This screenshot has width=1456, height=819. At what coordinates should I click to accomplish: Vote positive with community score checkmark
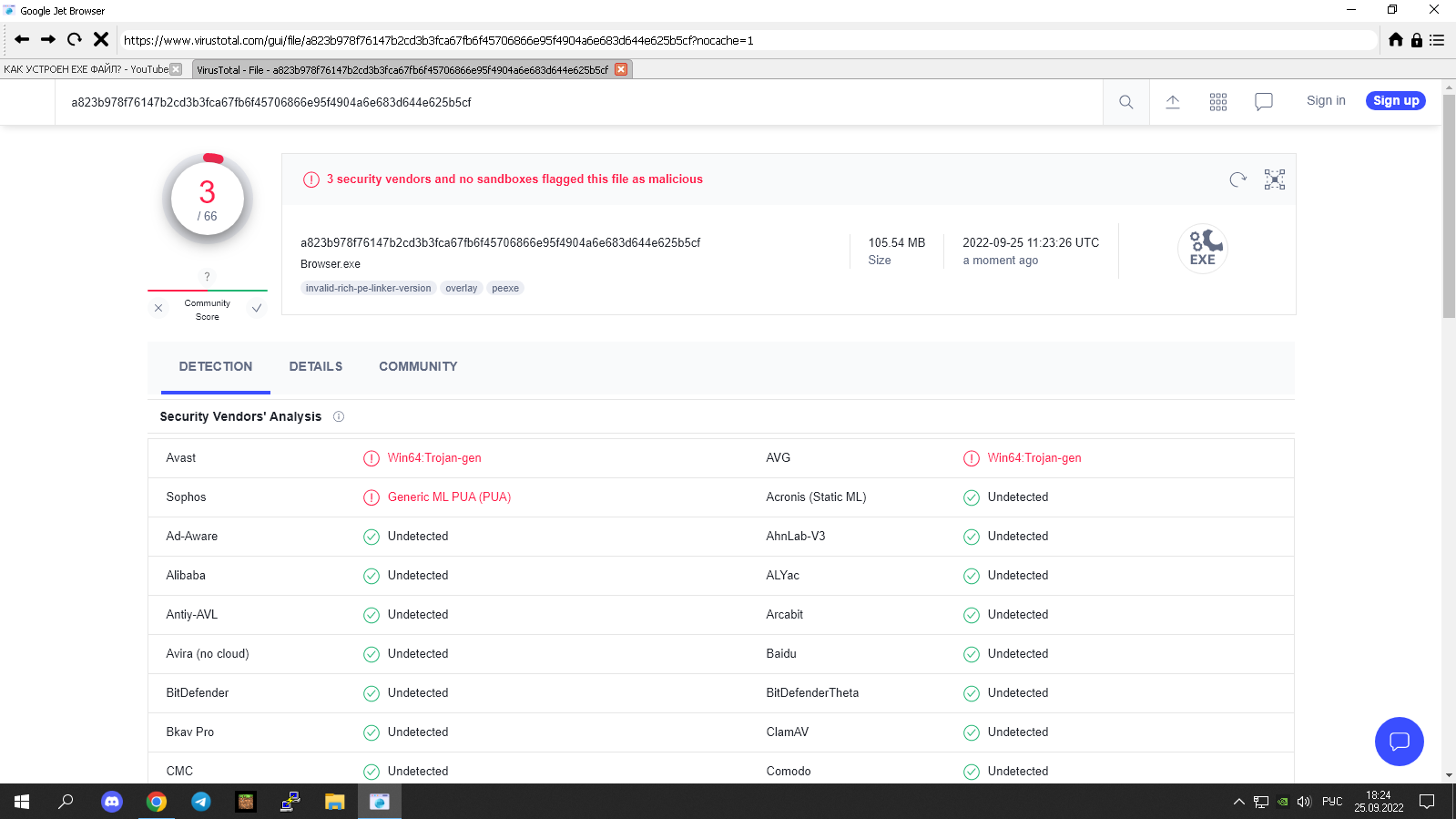tap(257, 308)
